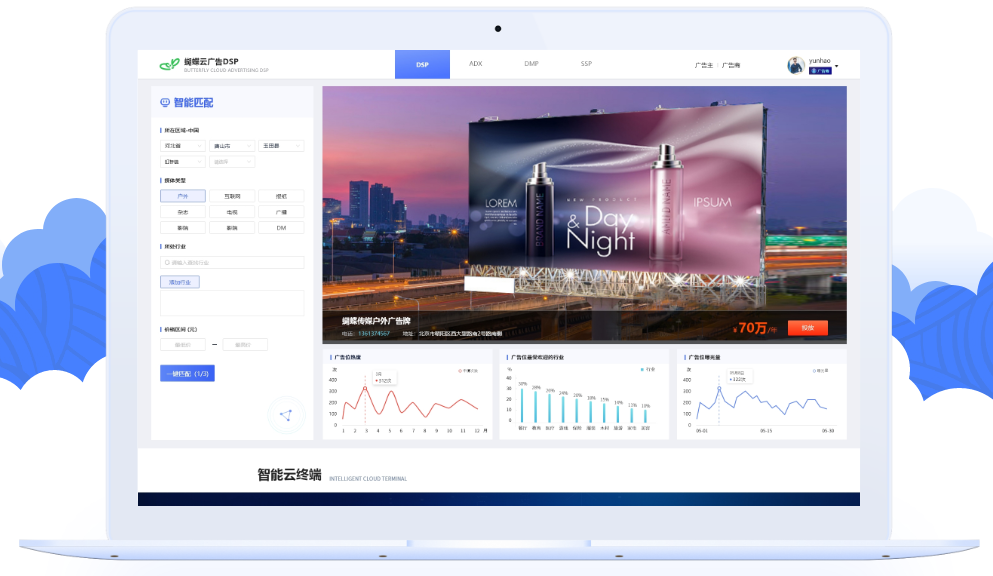The height and width of the screenshot is (576, 993).
Task: Toggle the 户外 media type option
Action: [x=182, y=196]
